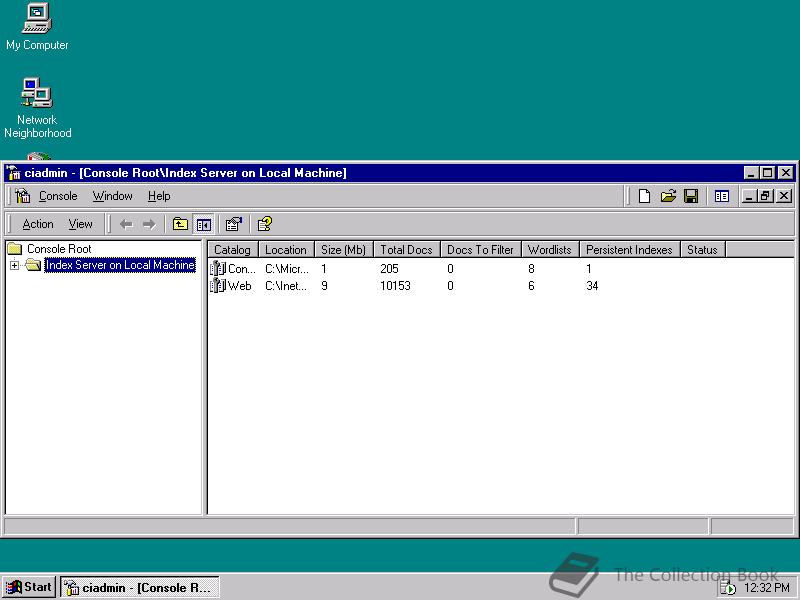
Task: Expand Index Server on Local Machine node
Action: (x=14, y=265)
